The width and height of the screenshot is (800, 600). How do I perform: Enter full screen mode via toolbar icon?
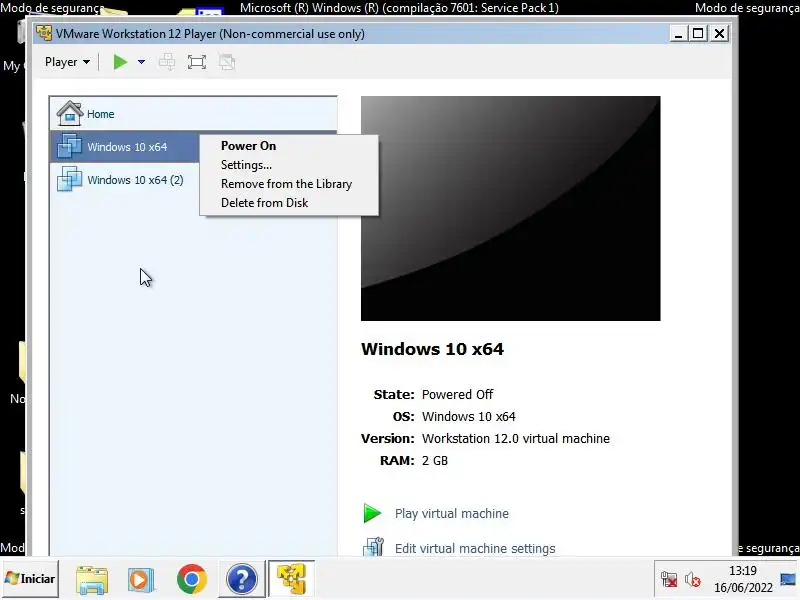coord(197,62)
